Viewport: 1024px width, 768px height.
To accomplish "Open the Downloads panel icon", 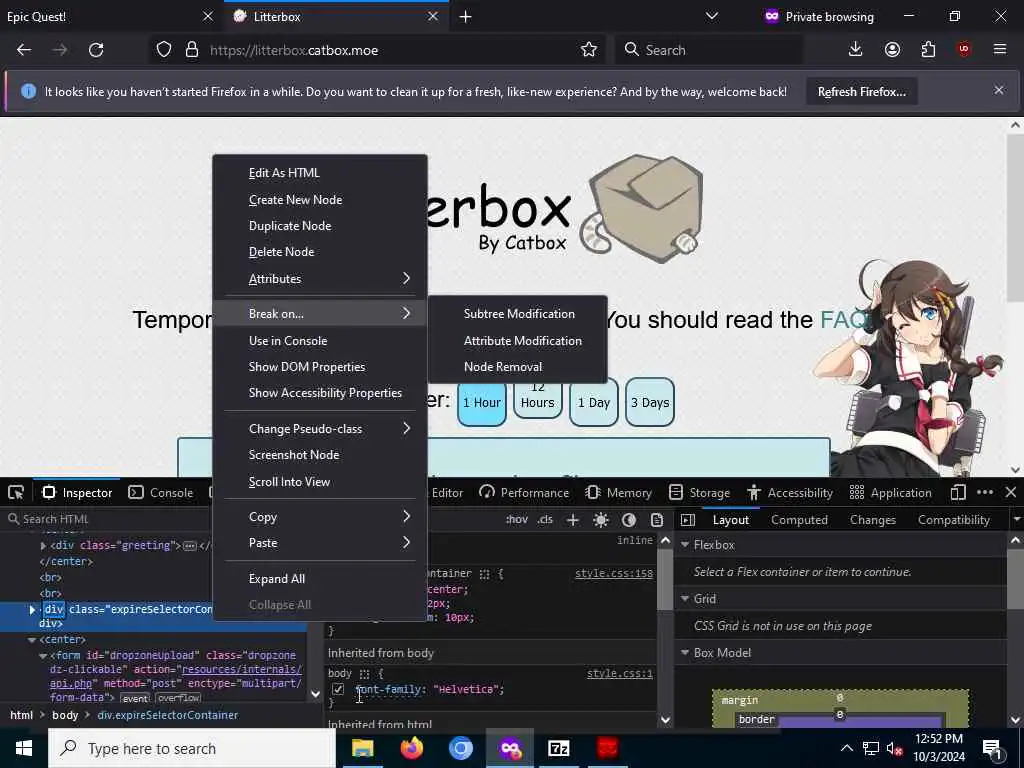I will point(855,50).
